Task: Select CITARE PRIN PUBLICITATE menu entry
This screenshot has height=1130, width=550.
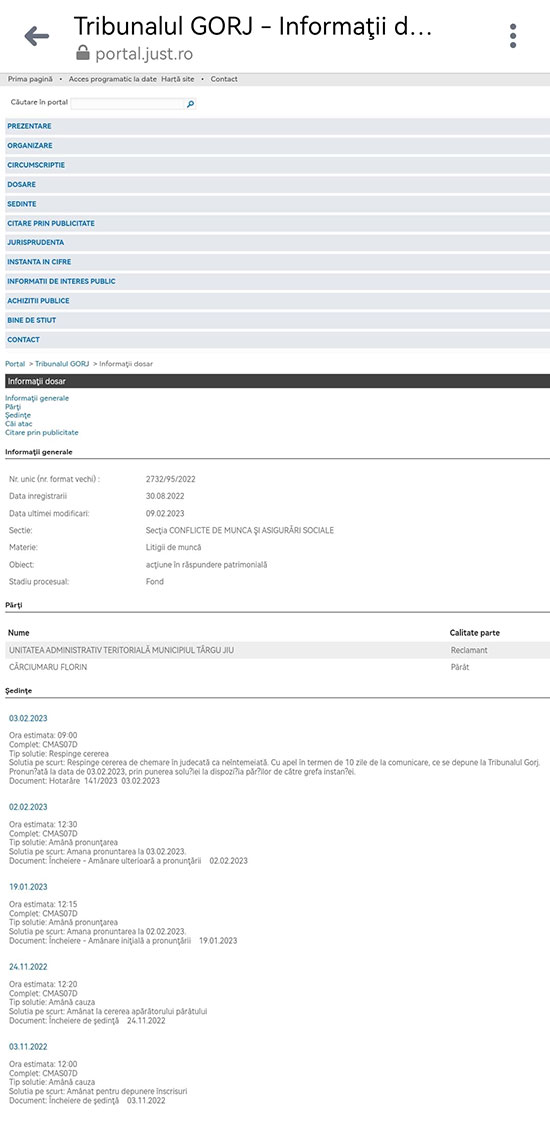Action: (277, 223)
